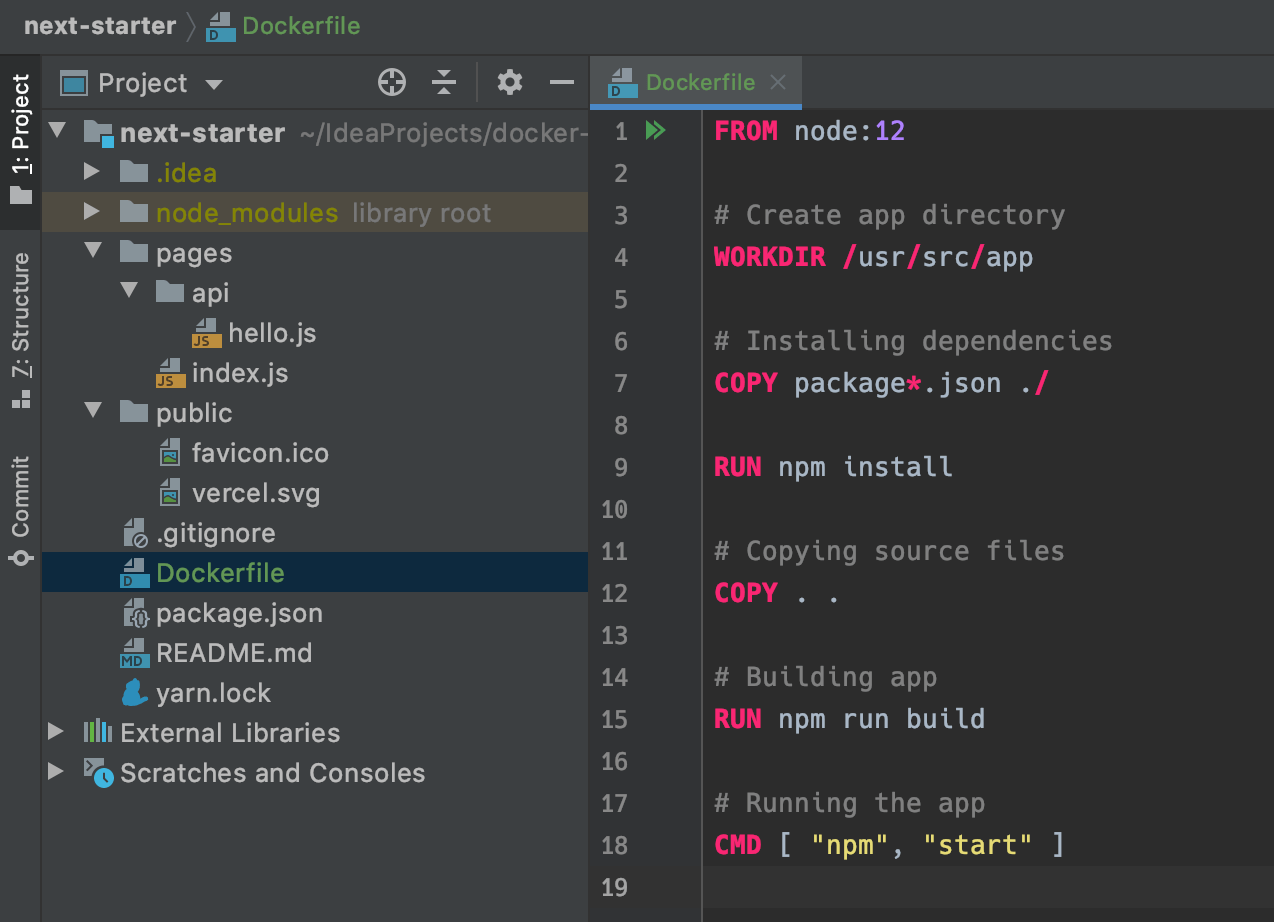Click Dockerfile in the breadcrumb bar
This screenshot has width=1274, height=922.
tap(283, 26)
